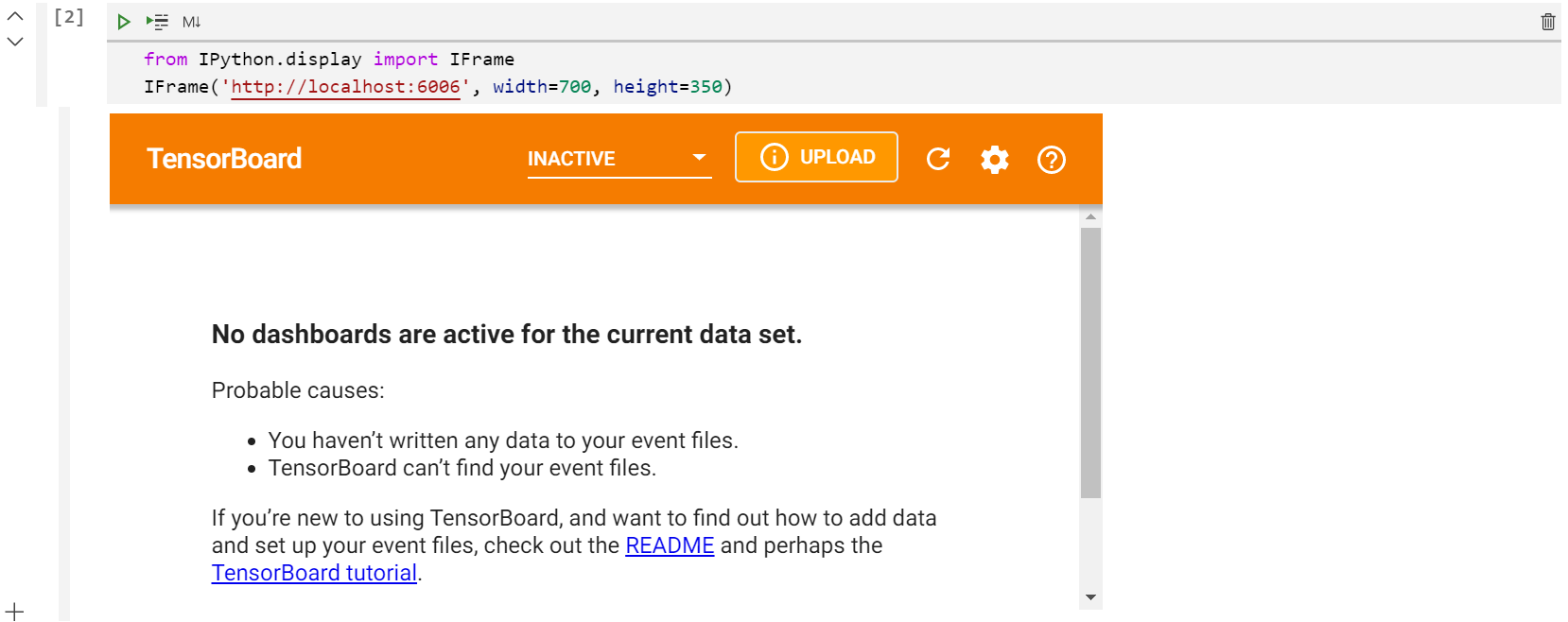Click the width=700 parameter in code
Screen dimensions: 1568x622
coord(542,87)
